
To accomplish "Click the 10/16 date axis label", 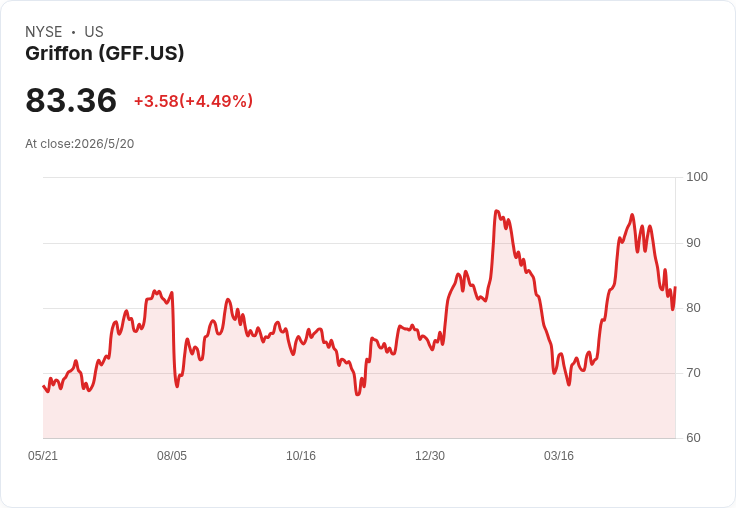I will 301,455.
